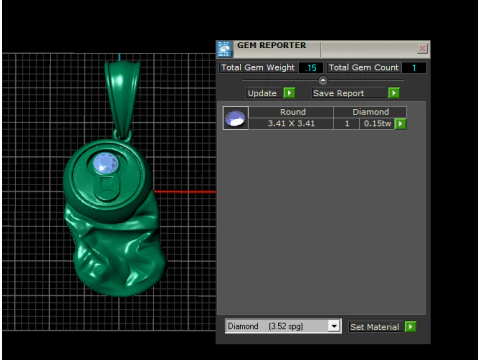Collapse the panel with the round arrow toggle

(323, 80)
